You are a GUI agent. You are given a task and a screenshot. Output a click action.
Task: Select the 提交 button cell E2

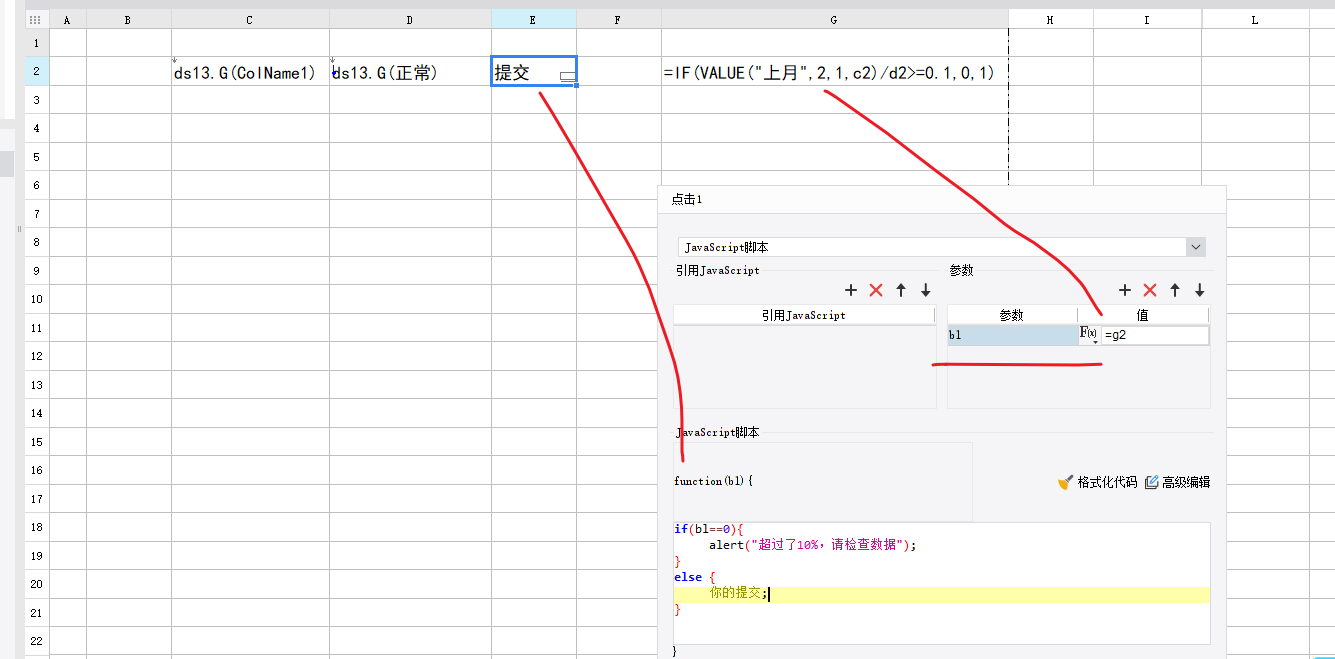[533, 72]
